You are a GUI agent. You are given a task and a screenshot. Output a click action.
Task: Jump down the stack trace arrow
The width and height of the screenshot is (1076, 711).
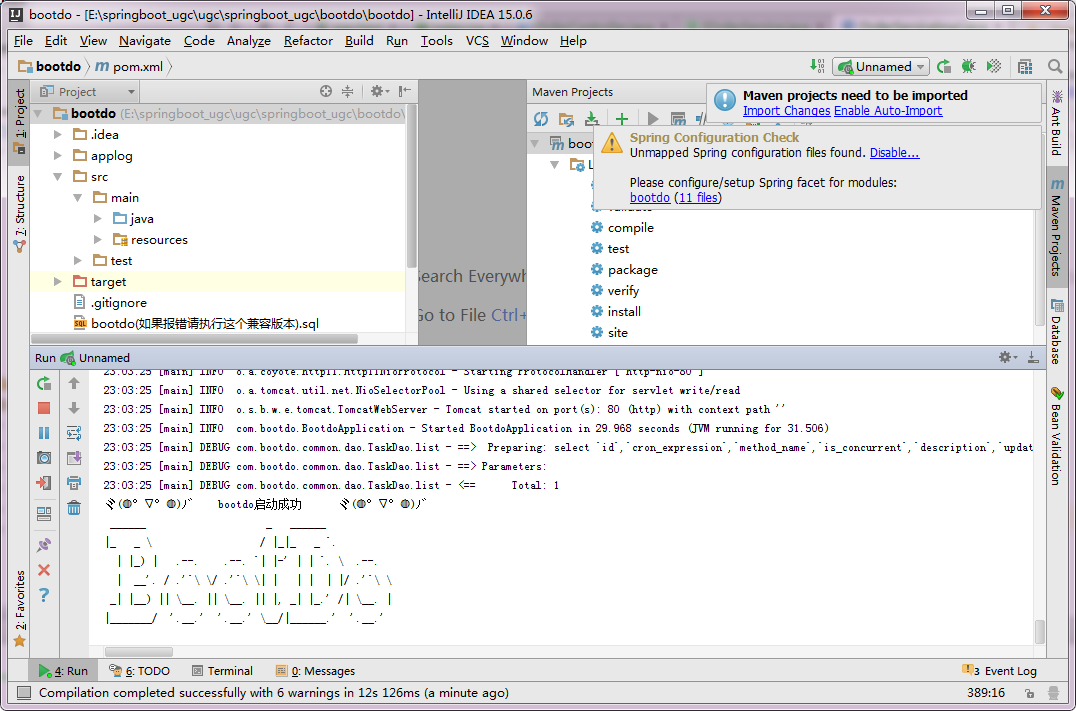click(x=74, y=408)
